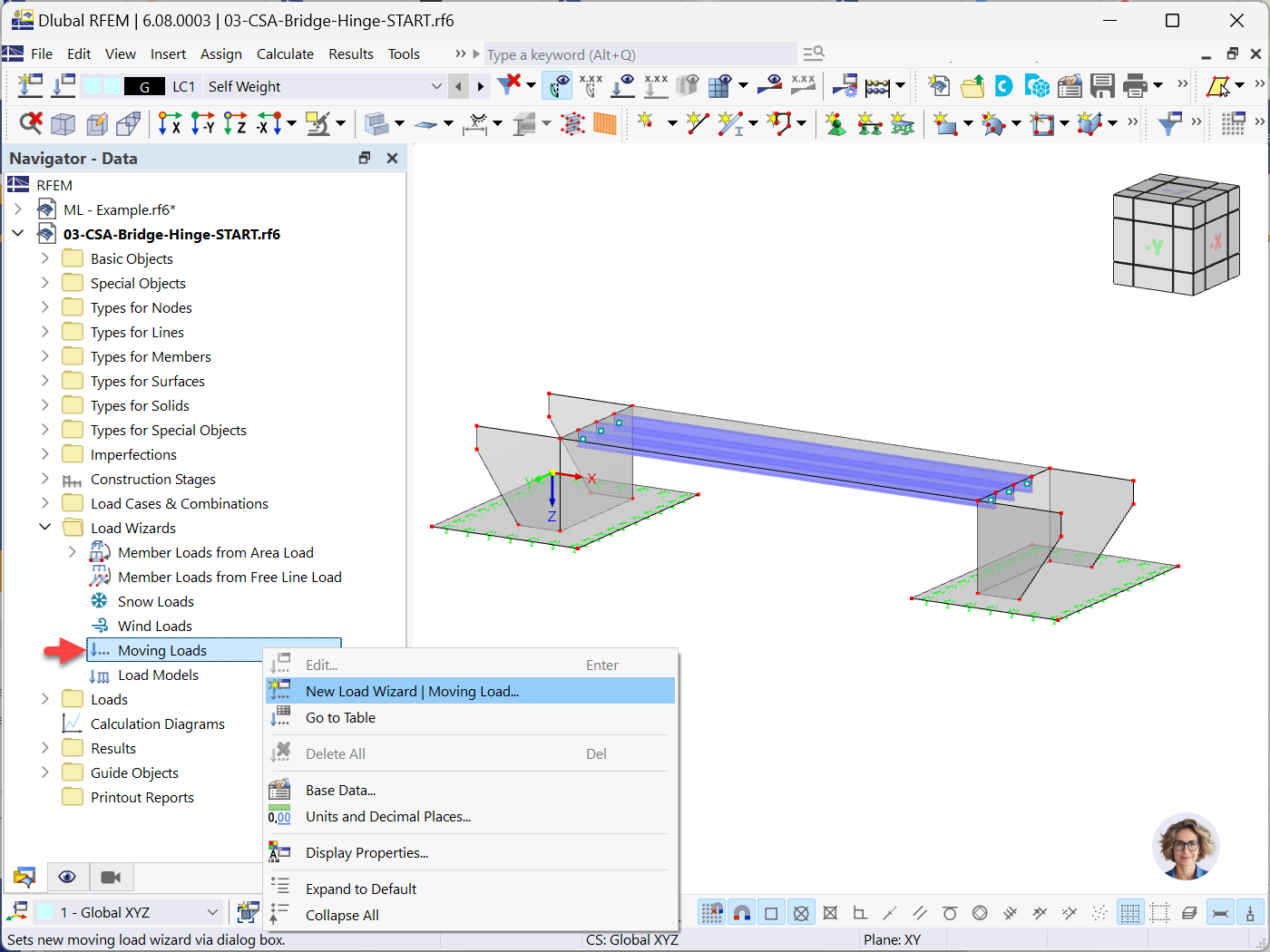Select New Load Wizard | Moving Load entry

coord(470,691)
